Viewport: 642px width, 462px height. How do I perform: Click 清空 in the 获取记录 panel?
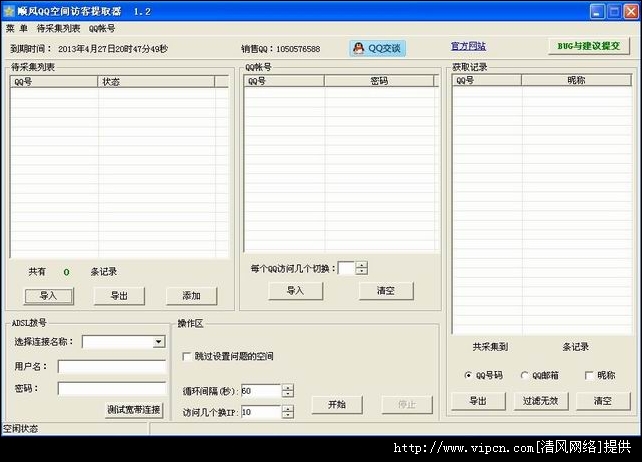(603, 401)
